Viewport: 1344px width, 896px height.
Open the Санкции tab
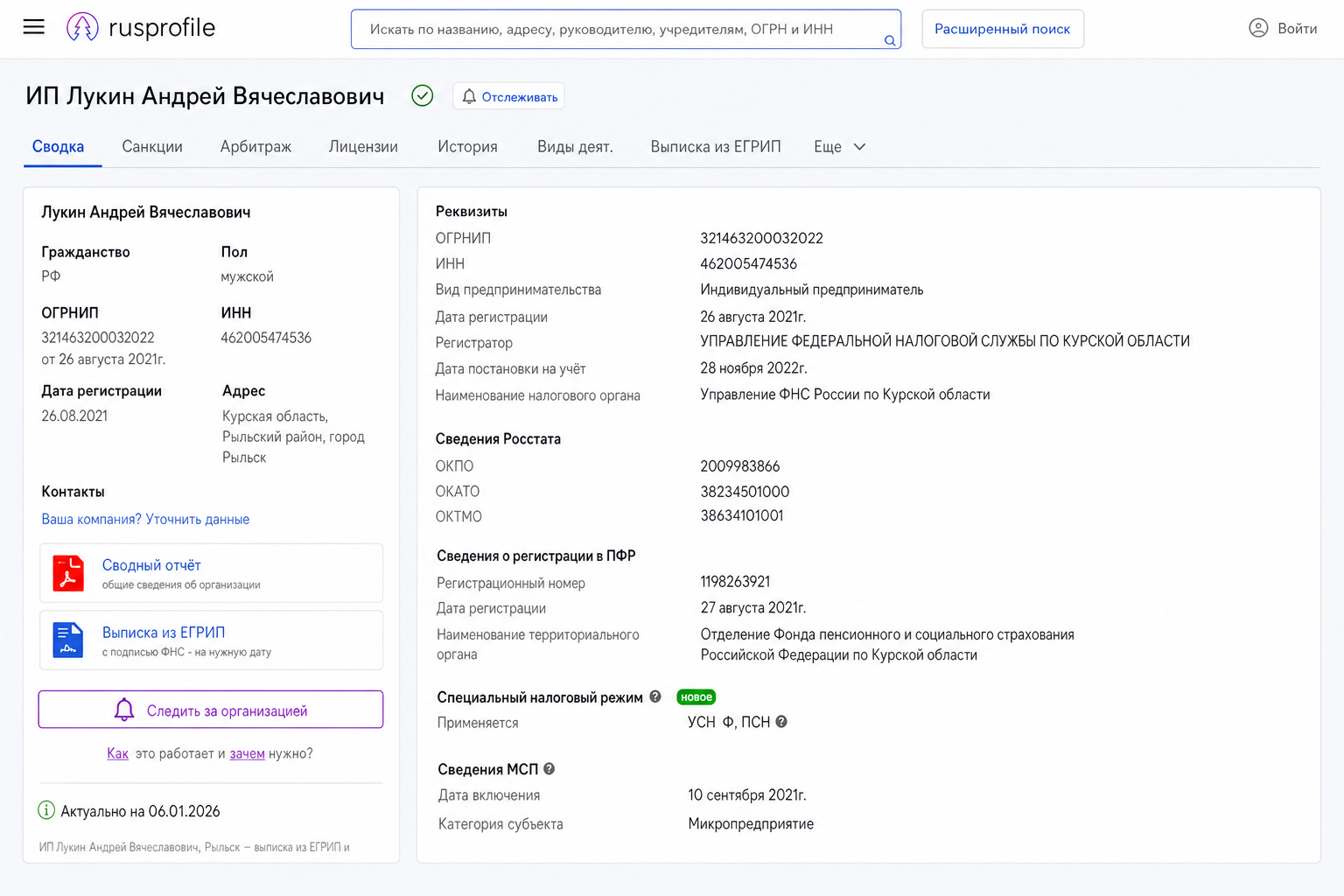pos(152,147)
